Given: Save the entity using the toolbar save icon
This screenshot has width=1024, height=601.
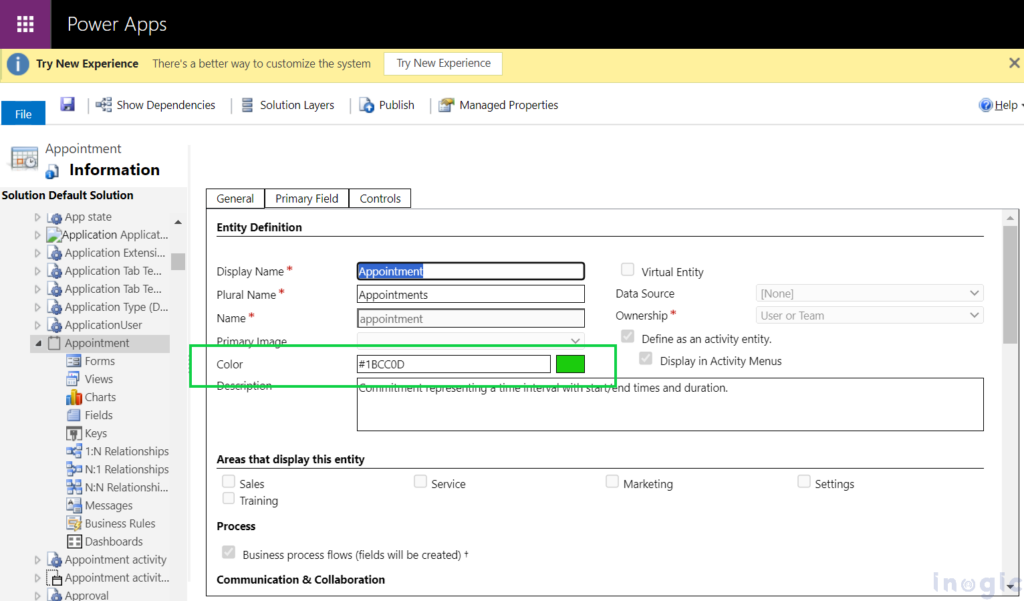Looking at the screenshot, I should (66, 104).
